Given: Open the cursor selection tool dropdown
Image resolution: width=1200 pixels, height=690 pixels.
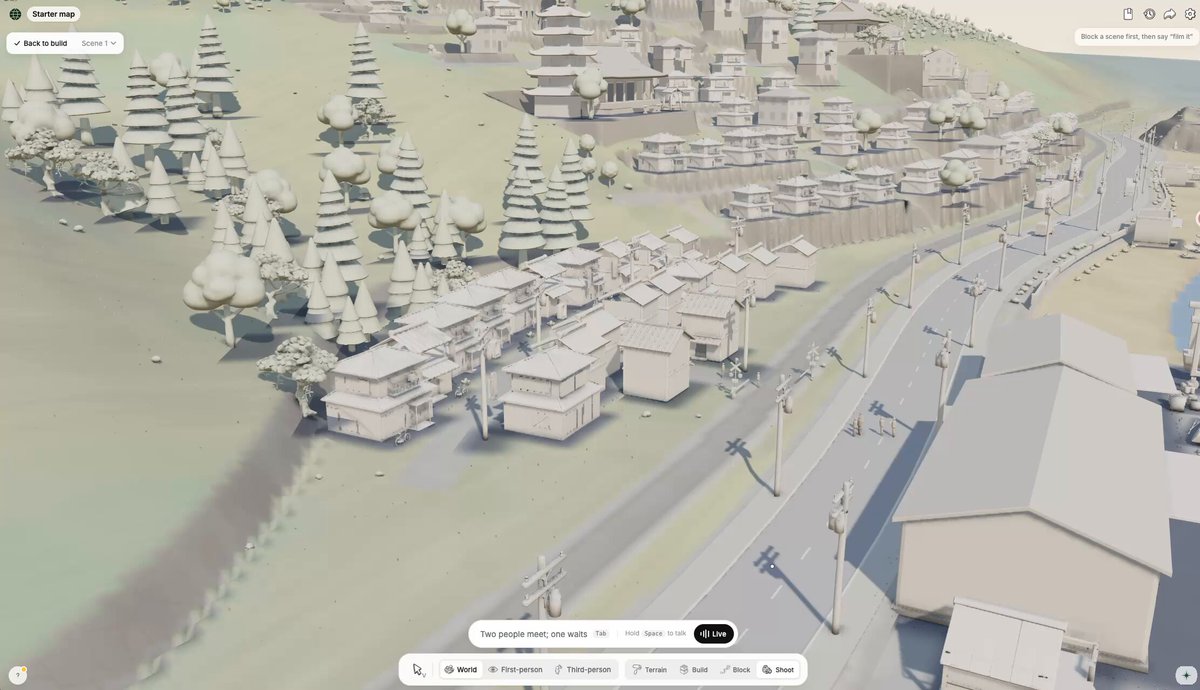Looking at the screenshot, I should pyautogui.click(x=419, y=670).
